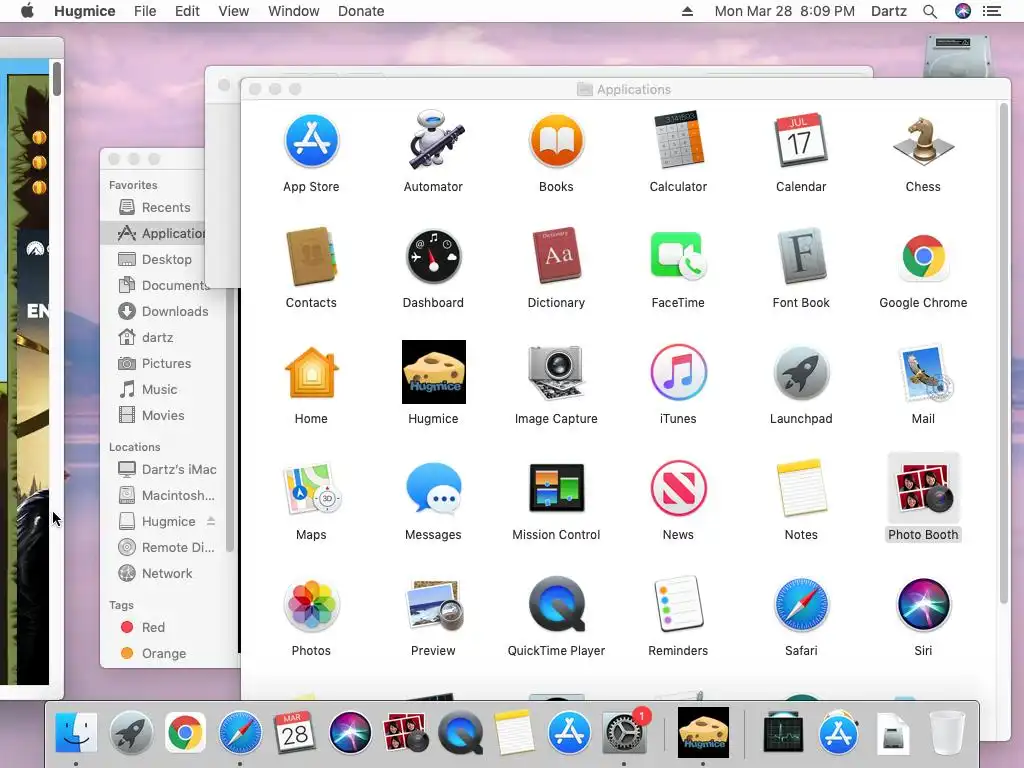Screen dimensions: 1024x768
Task: Select the Safari icon in Applications window
Action: [x=801, y=605]
